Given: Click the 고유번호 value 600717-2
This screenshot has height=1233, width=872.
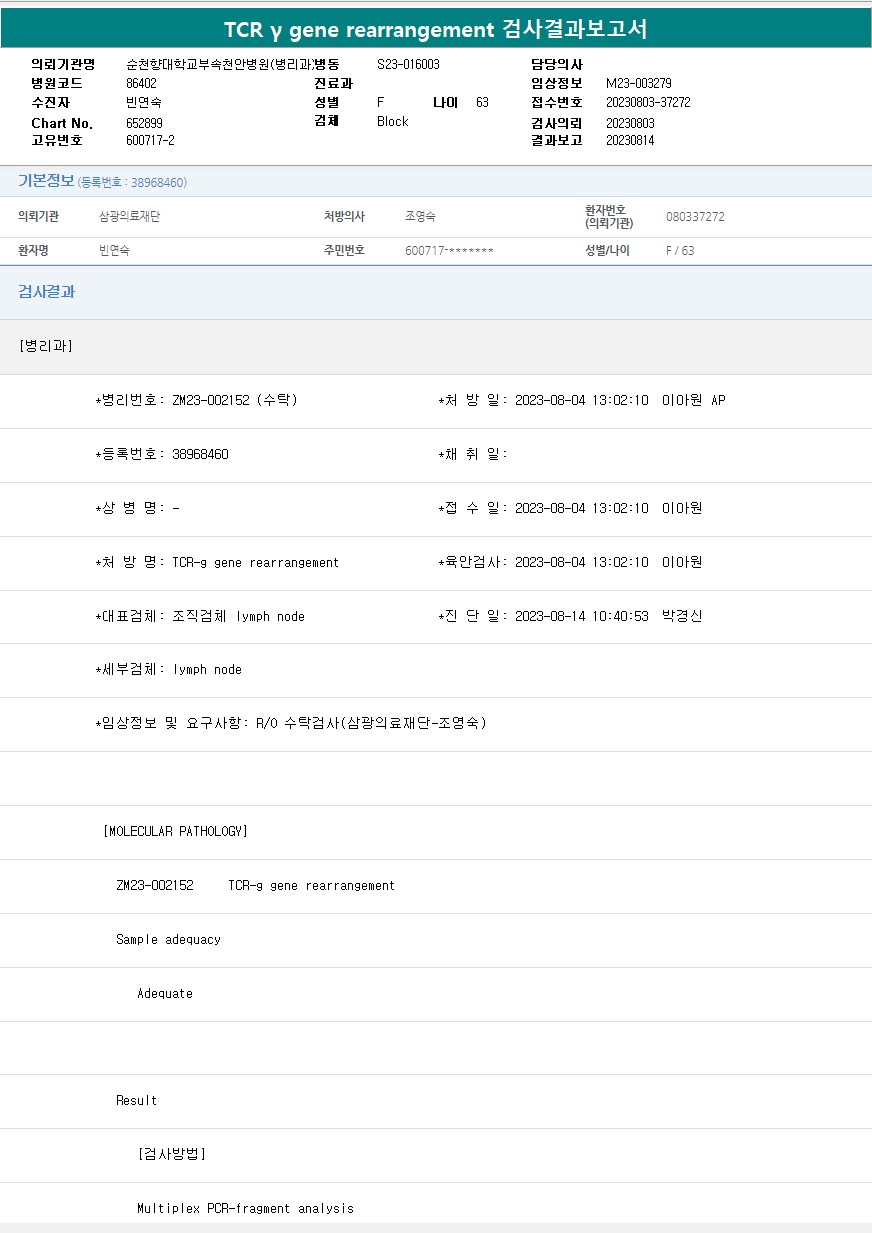Looking at the screenshot, I should tap(150, 140).
